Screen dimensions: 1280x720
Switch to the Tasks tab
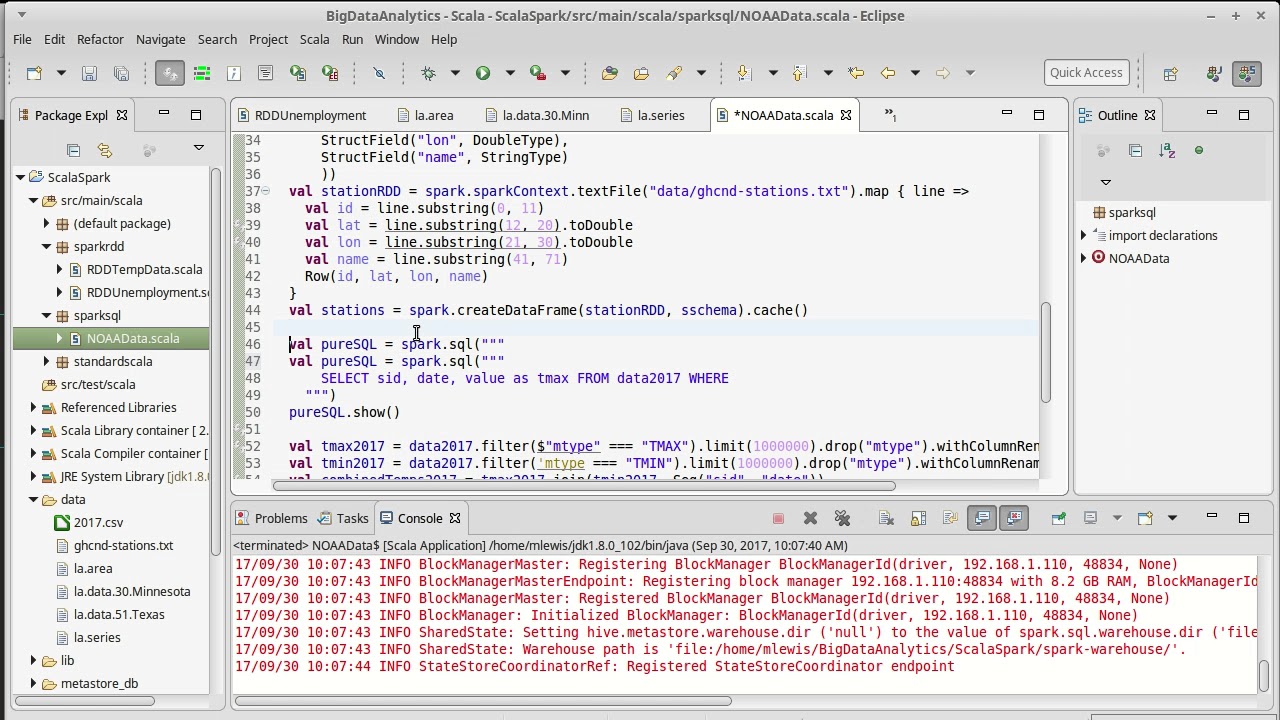343,518
